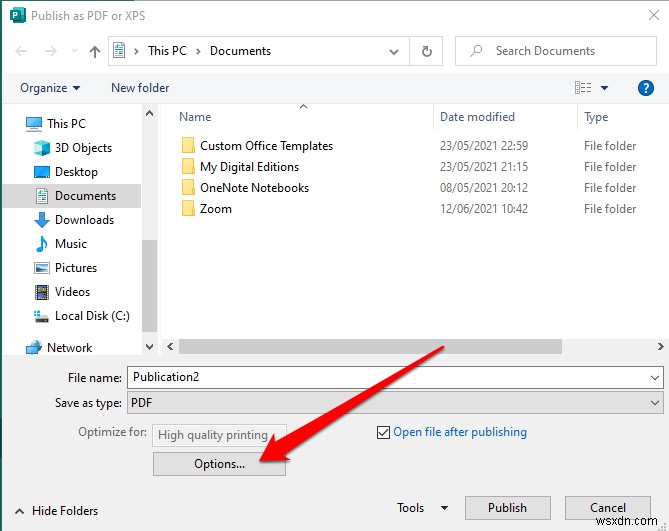
Task: Click navigation pane scroll up arrow
Action: [x=149, y=113]
